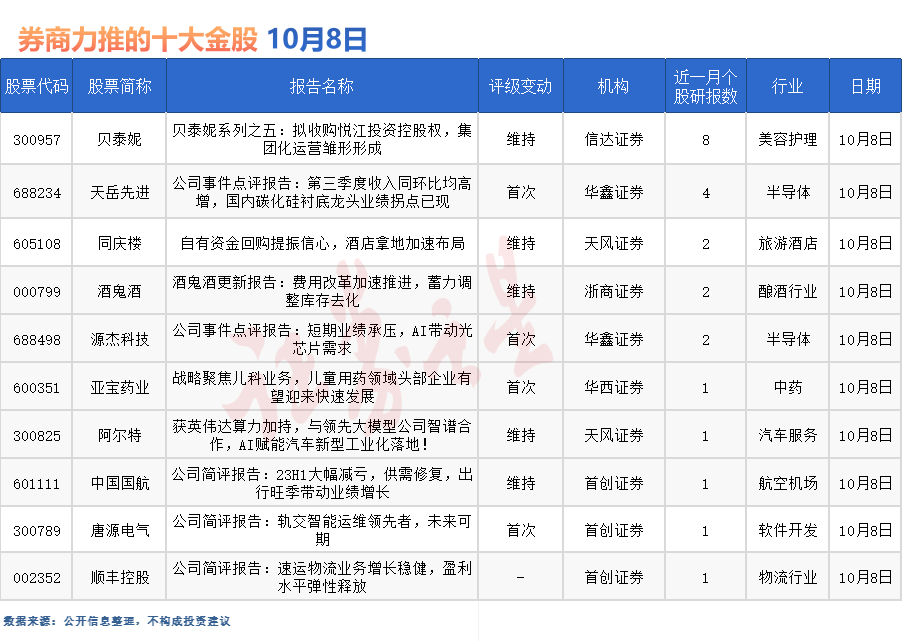Screen dimensions: 902x641
Task: Select stock code 605108
Action: tap(37, 244)
